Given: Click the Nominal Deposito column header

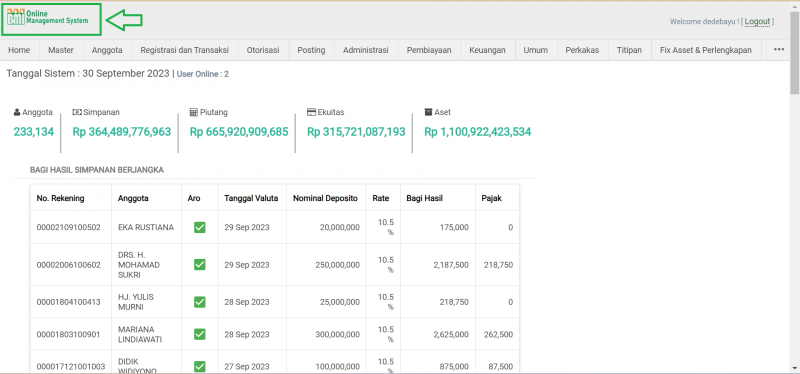Looking at the screenshot, I should click(326, 198).
